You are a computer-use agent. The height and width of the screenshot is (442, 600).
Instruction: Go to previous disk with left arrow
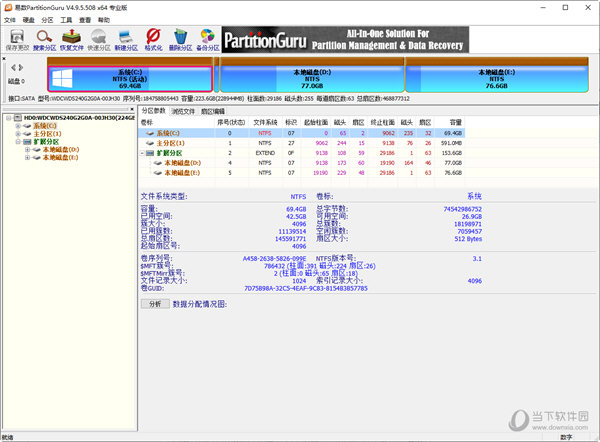coord(13,67)
